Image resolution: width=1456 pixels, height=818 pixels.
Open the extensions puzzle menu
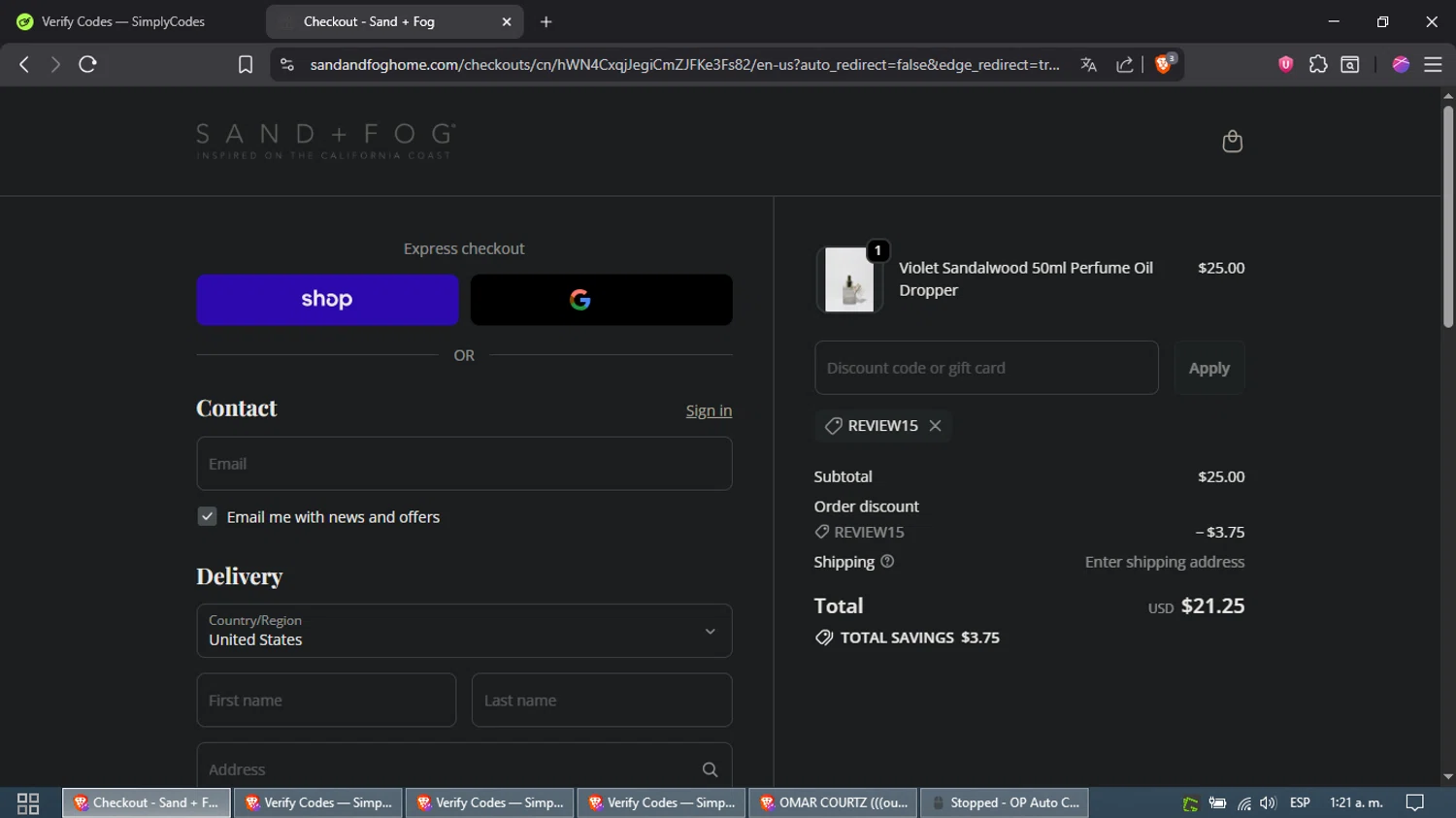(x=1317, y=64)
